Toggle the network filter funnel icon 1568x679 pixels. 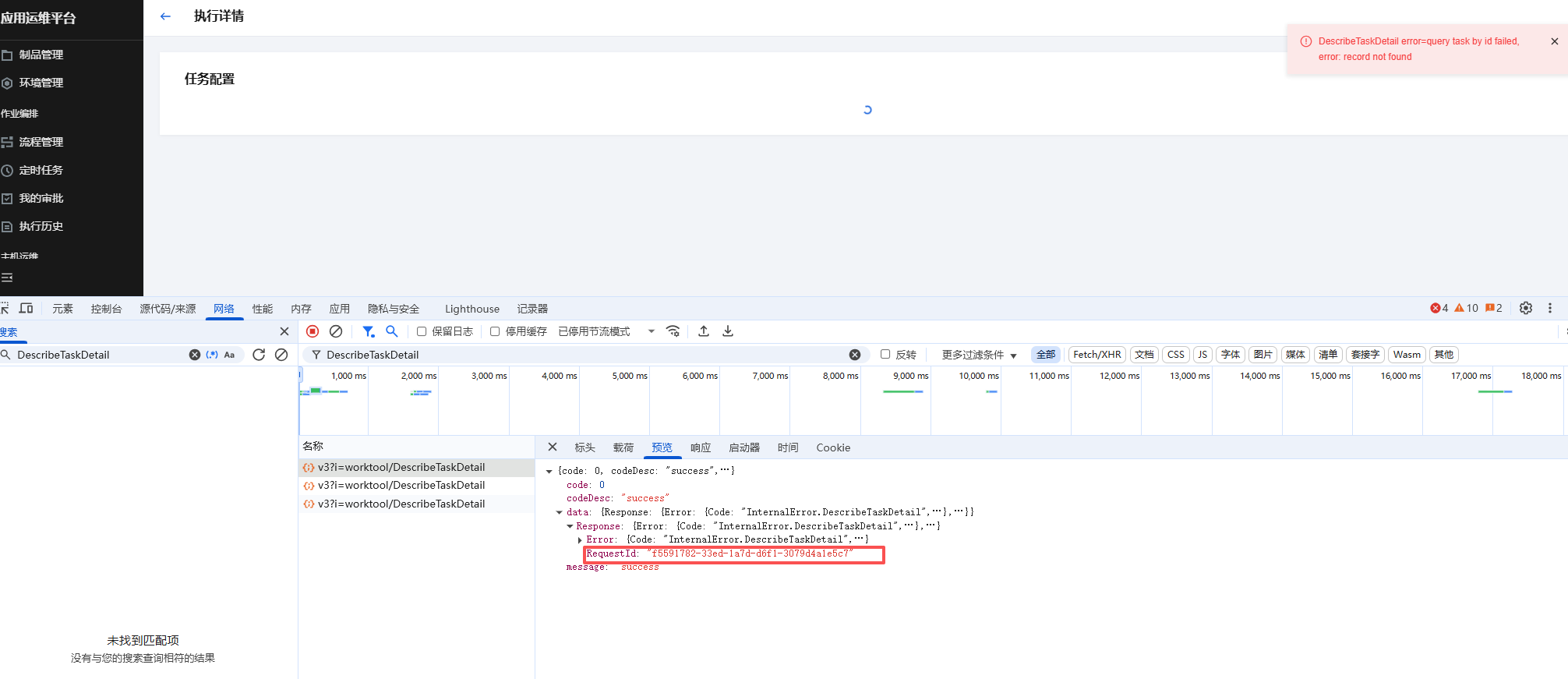(x=369, y=331)
